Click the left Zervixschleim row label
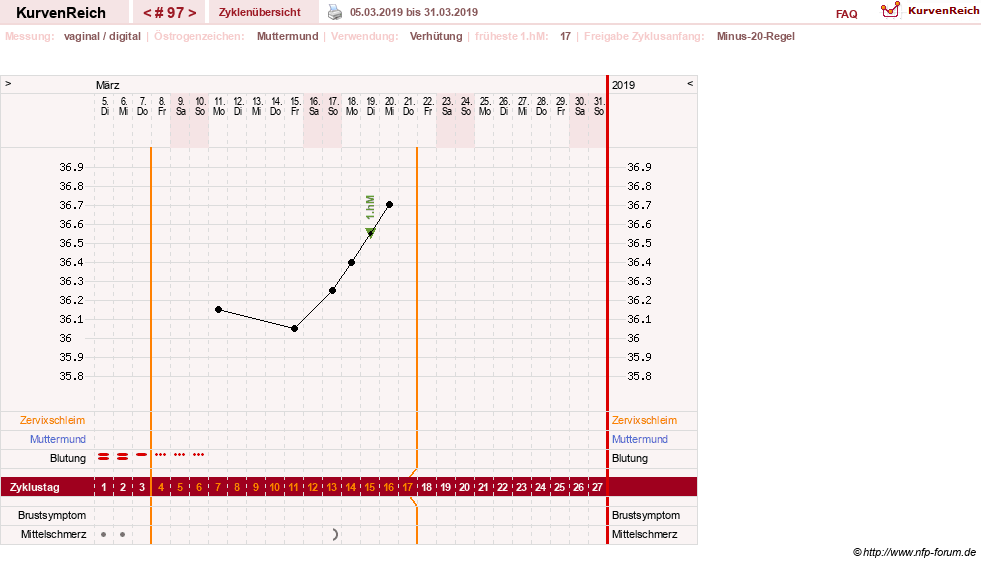 point(53,420)
